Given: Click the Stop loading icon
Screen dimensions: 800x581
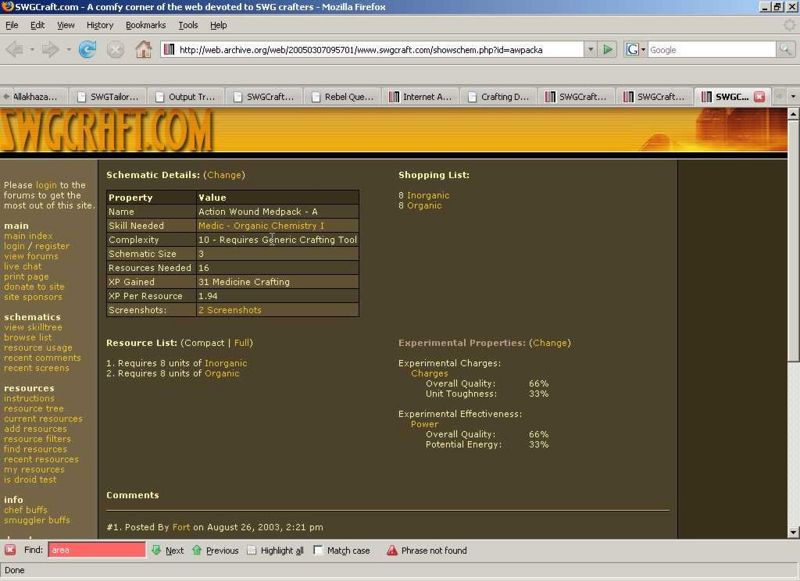Looking at the screenshot, I should pyautogui.click(x=115, y=49).
